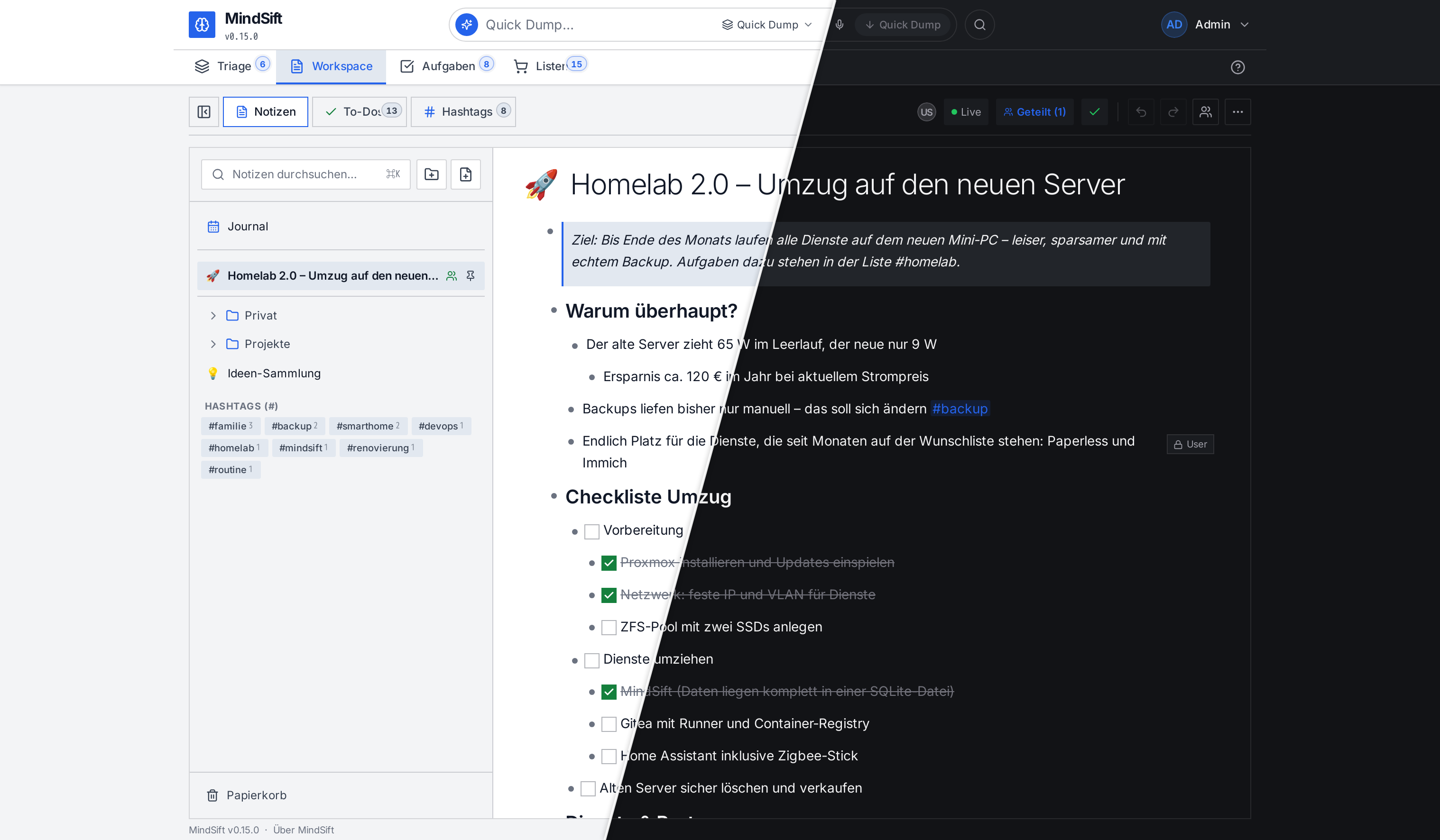Open collaborators people icon in editor toolbar
The width and height of the screenshot is (1440, 840).
1206,112
